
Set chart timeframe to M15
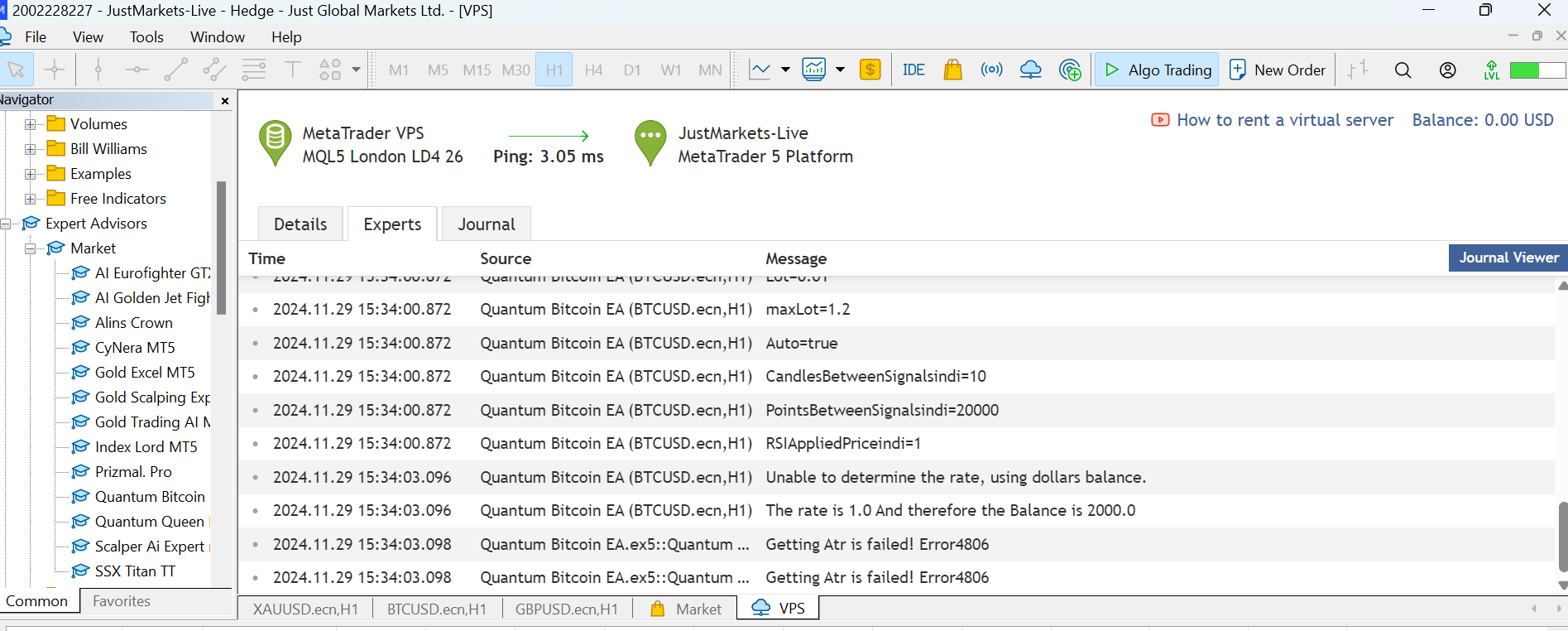click(477, 70)
